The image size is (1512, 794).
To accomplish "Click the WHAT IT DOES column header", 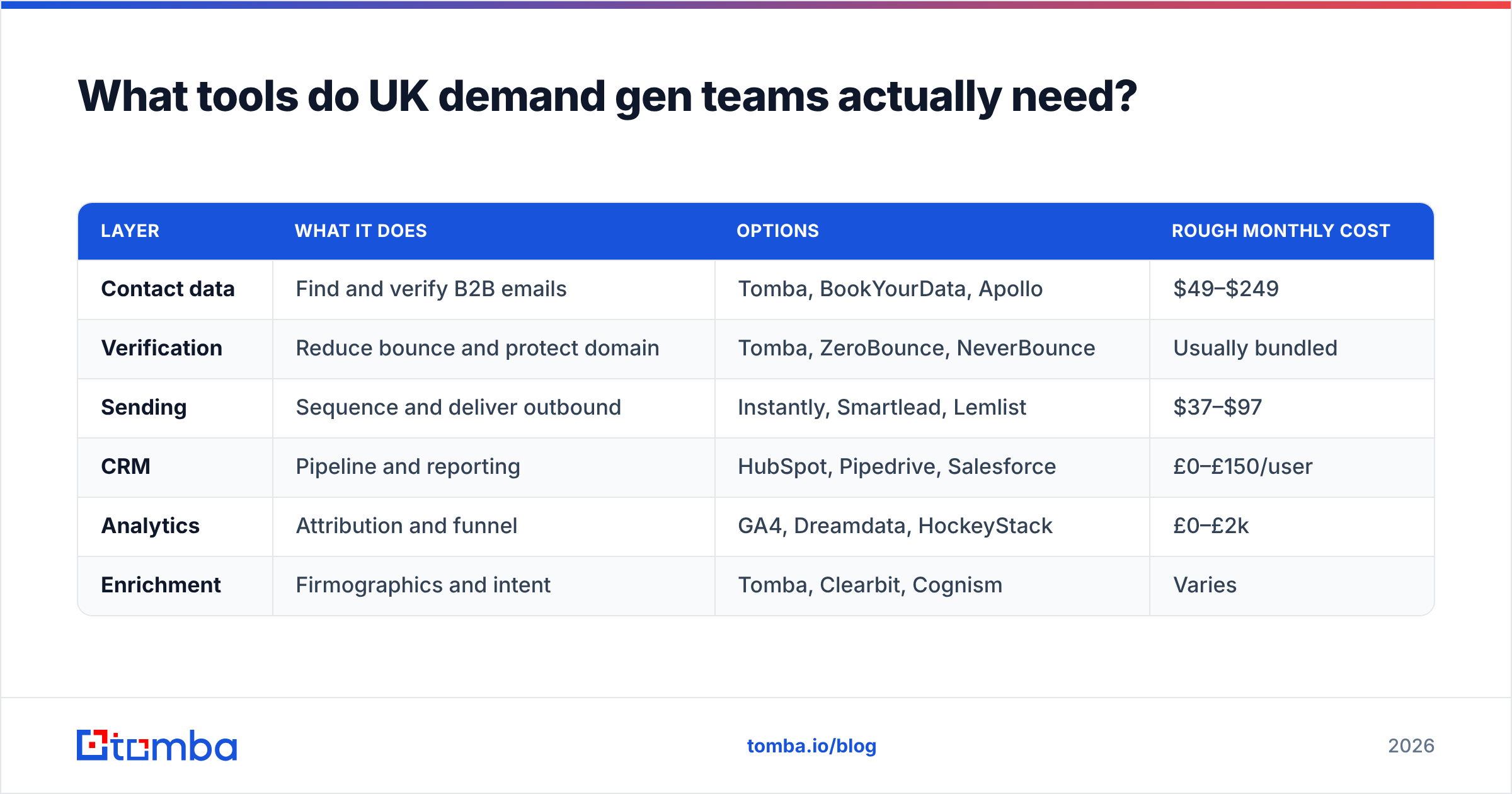I will pos(361,231).
